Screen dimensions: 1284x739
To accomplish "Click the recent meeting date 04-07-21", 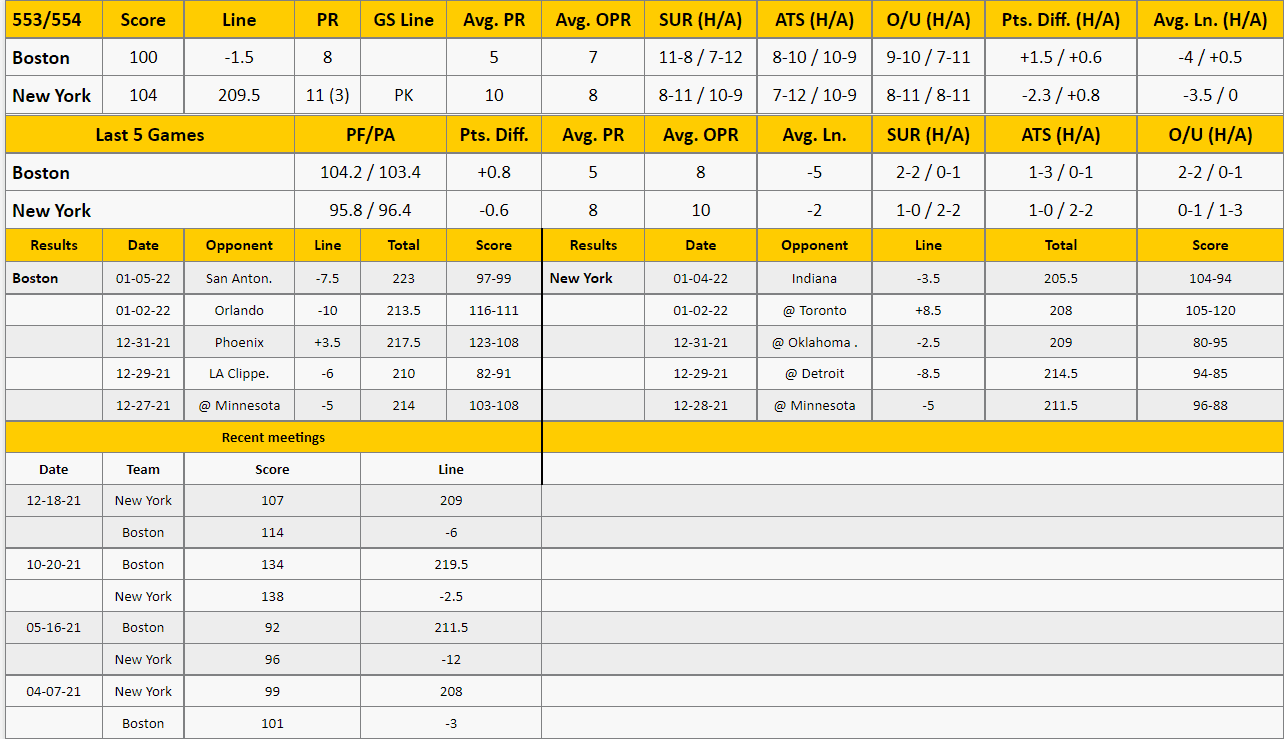I will 54,691.
